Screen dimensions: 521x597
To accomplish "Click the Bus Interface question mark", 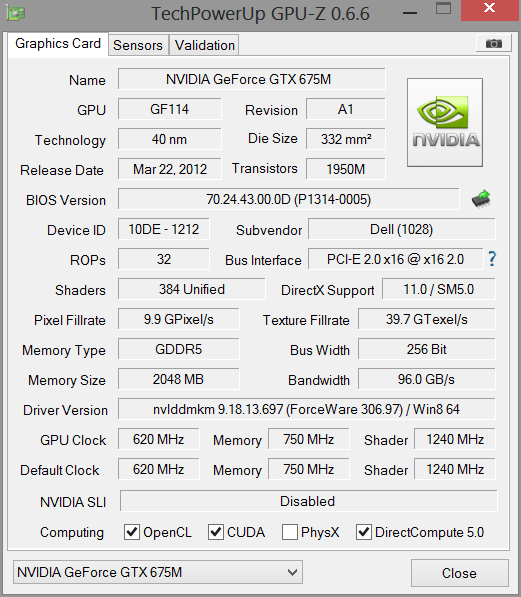I will coord(492,259).
